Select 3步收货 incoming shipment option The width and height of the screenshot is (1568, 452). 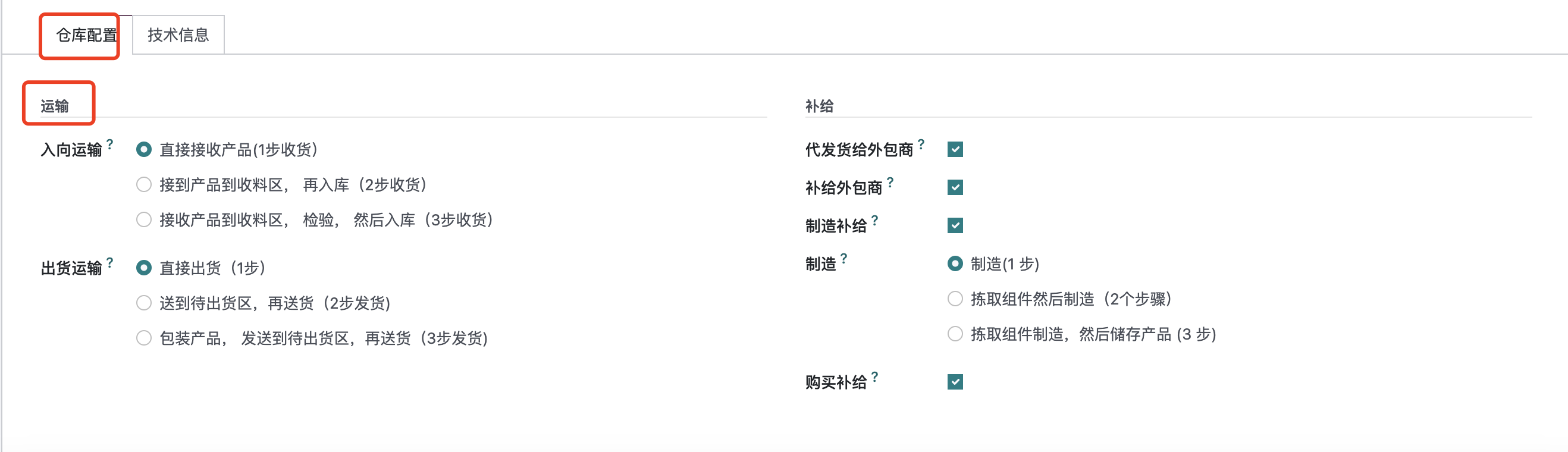coord(143,219)
